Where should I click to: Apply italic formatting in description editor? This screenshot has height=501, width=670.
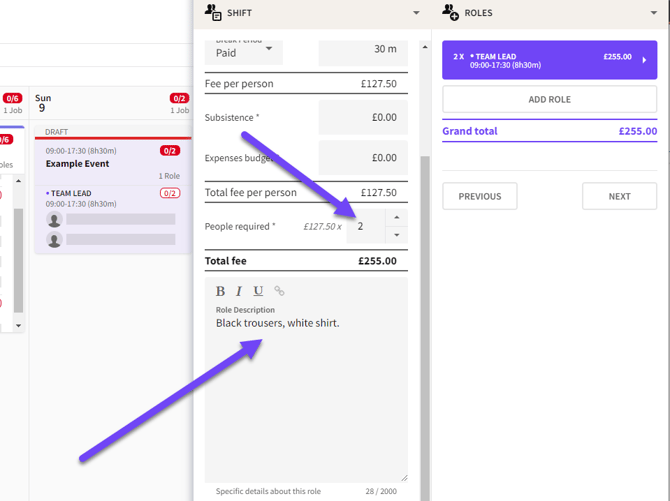point(239,292)
